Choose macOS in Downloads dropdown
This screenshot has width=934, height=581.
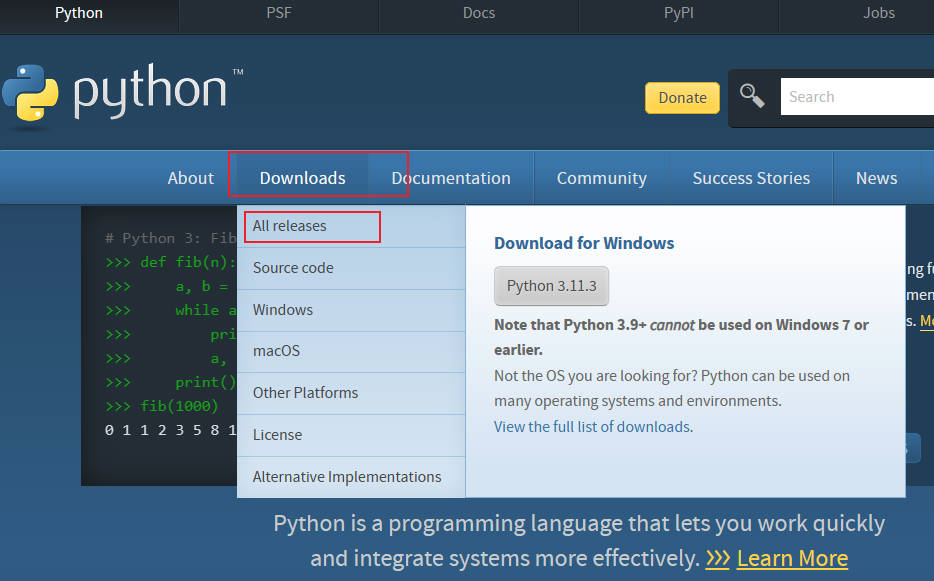(351, 351)
